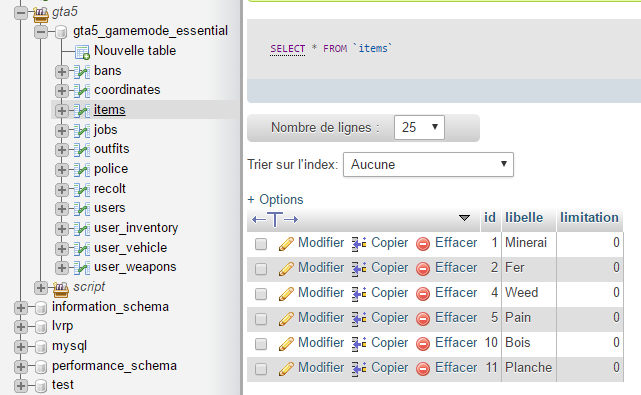641x395 pixels.
Task: Open the police table in tree
Action: click(x=111, y=168)
